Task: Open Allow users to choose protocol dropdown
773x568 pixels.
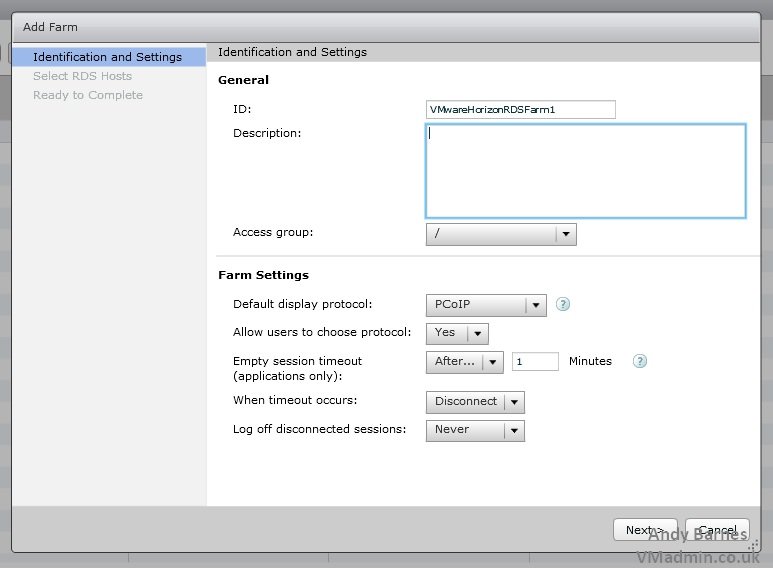Action: (457, 333)
